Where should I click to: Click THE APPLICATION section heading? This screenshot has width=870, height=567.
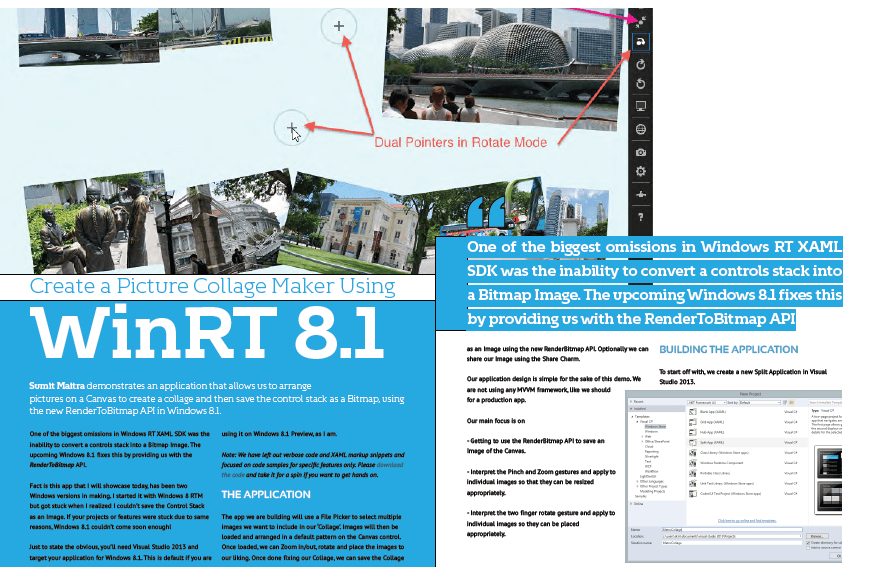coord(266,494)
